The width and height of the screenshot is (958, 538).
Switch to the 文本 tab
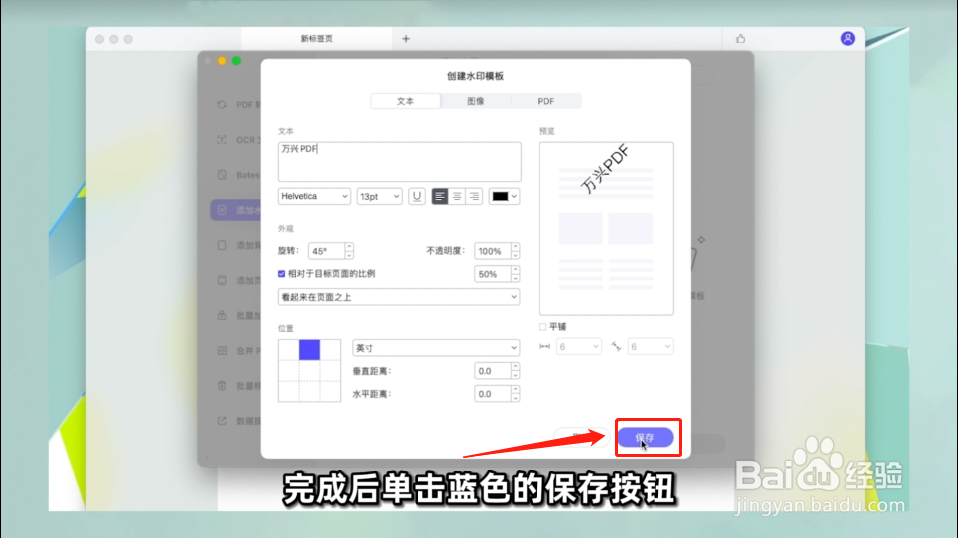pyautogui.click(x=406, y=101)
